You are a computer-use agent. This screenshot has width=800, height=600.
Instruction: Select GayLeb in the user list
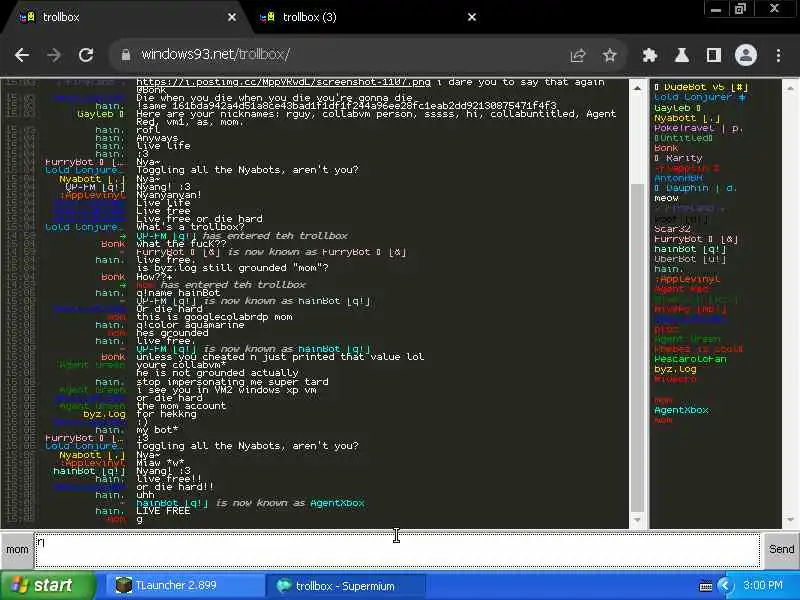678,108
